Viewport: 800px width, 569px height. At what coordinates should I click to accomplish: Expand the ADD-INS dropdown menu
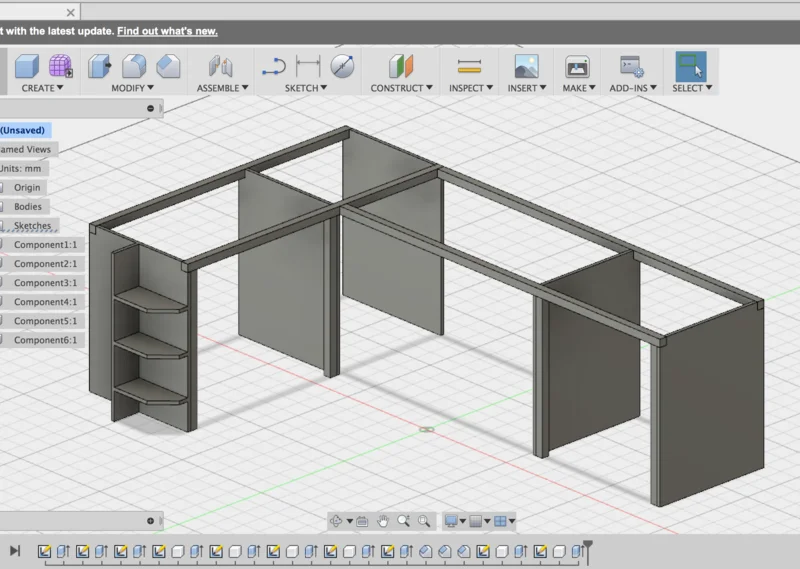point(633,88)
